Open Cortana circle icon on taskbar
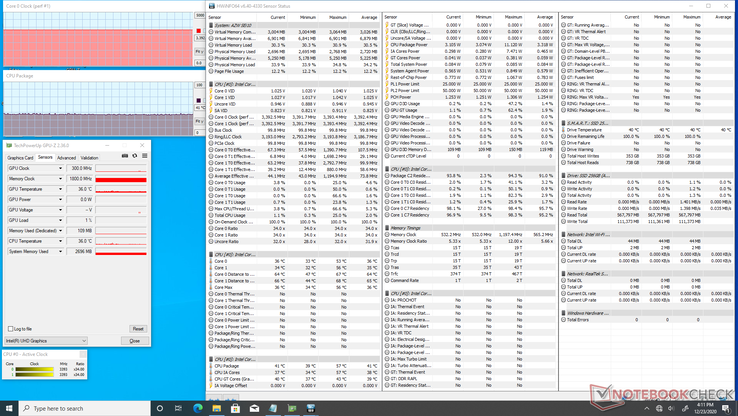The width and height of the screenshot is (738, 416). coord(160,408)
